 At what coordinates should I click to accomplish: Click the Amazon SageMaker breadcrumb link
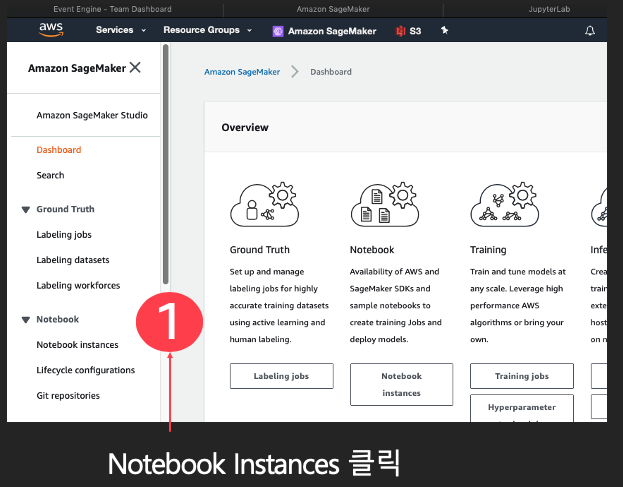click(242, 72)
